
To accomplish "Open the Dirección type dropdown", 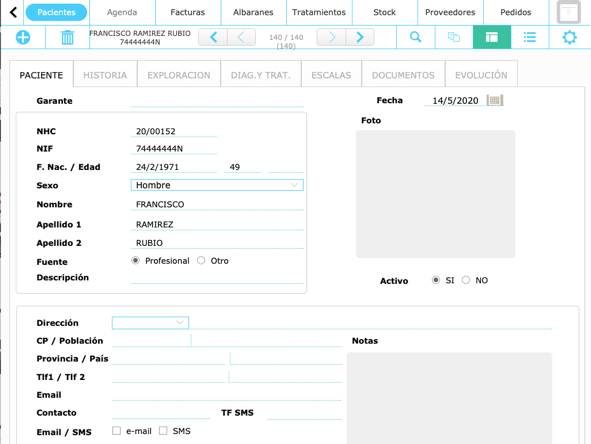I will 150,323.
